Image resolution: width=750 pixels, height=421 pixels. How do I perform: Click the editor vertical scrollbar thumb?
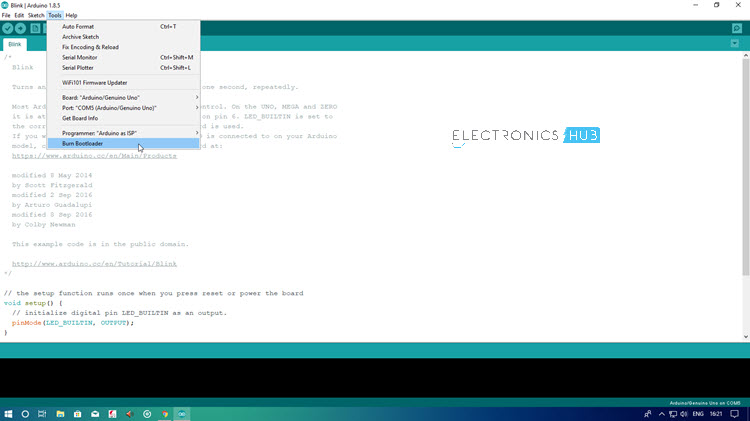click(746, 166)
